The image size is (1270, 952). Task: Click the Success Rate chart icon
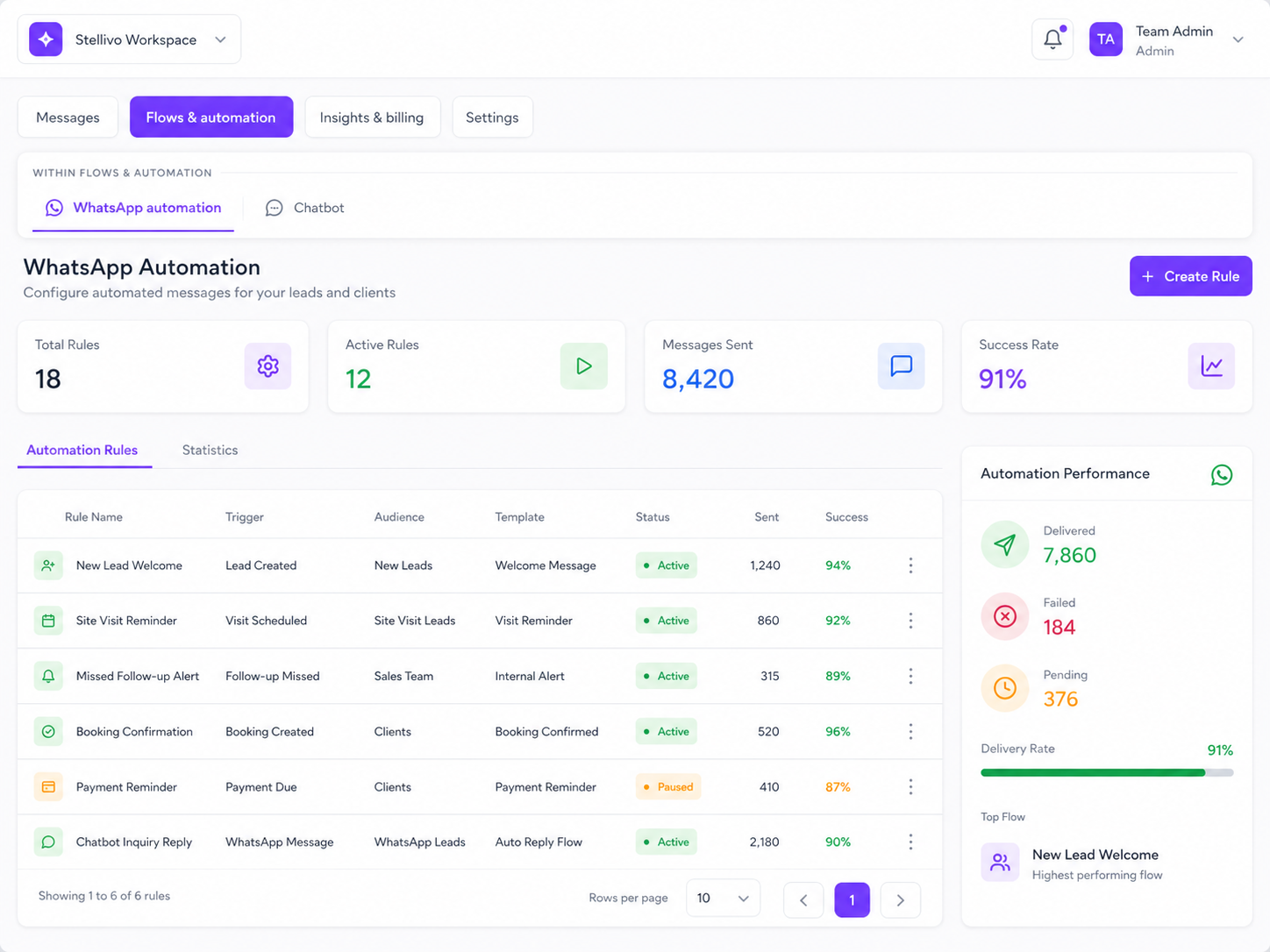click(x=1211, y=366)
